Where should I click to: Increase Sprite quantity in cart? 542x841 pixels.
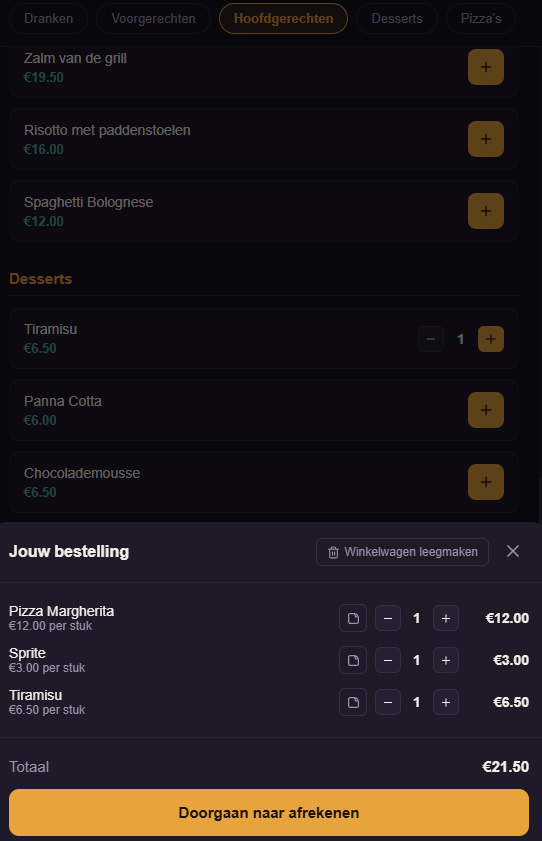click(x=446, y=660)
